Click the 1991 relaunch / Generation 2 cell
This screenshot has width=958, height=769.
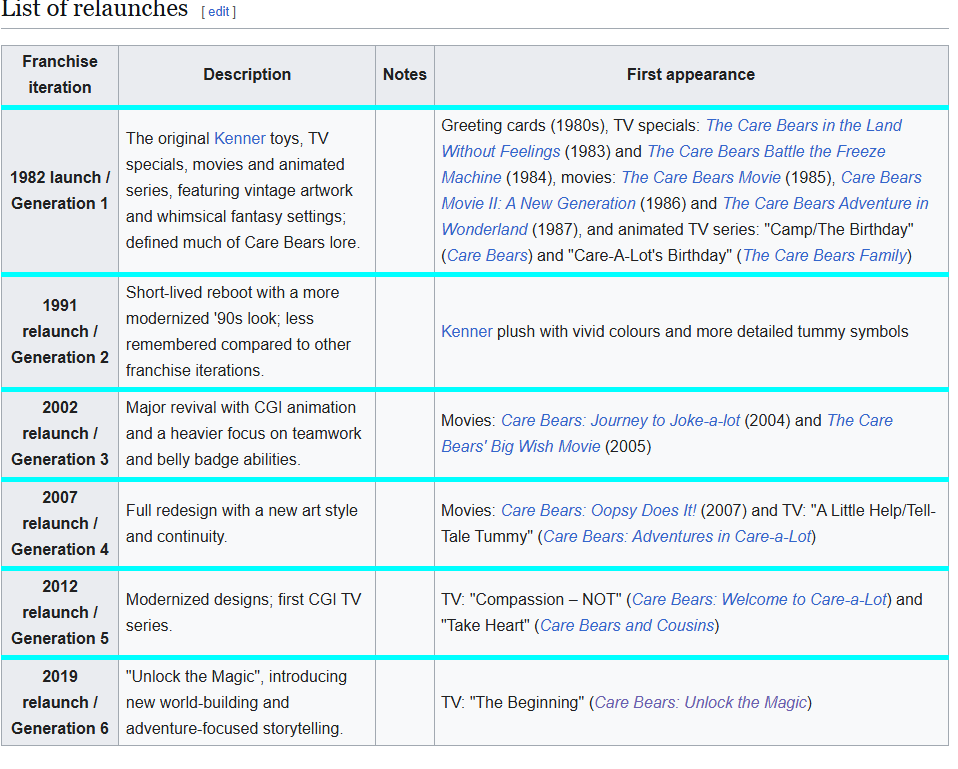point(60,332)
